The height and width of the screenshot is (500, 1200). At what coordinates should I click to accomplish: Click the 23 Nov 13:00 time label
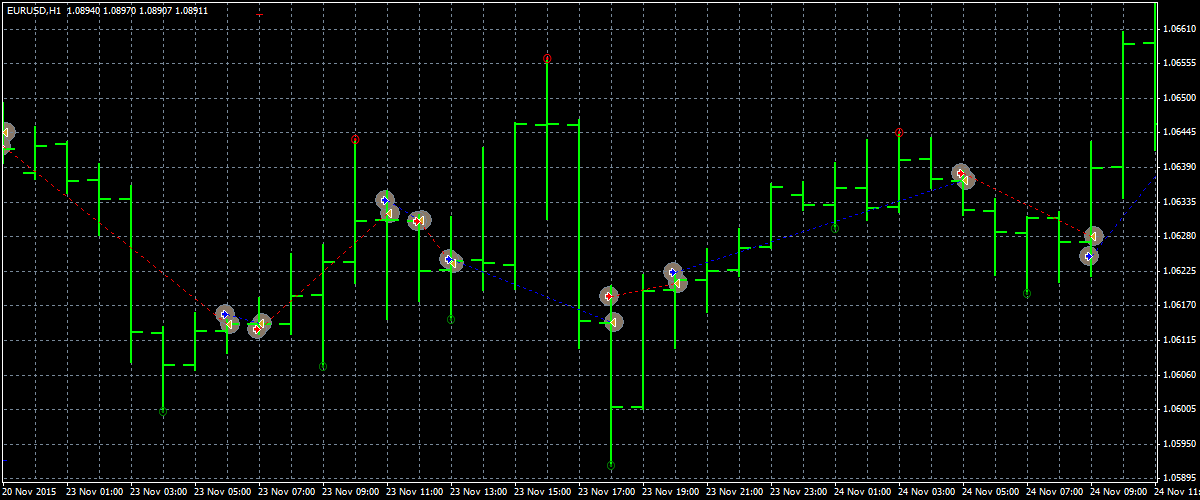pos(478,492)
